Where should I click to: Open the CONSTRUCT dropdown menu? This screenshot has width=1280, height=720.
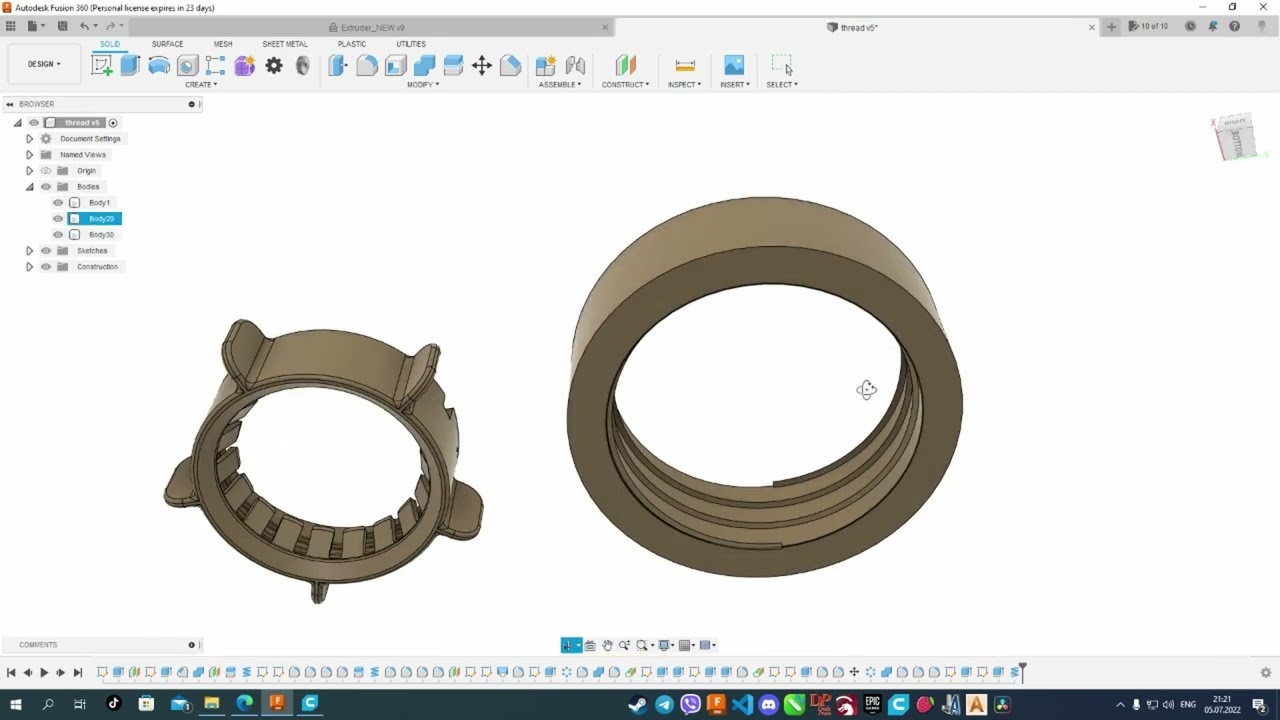(625, 85)
